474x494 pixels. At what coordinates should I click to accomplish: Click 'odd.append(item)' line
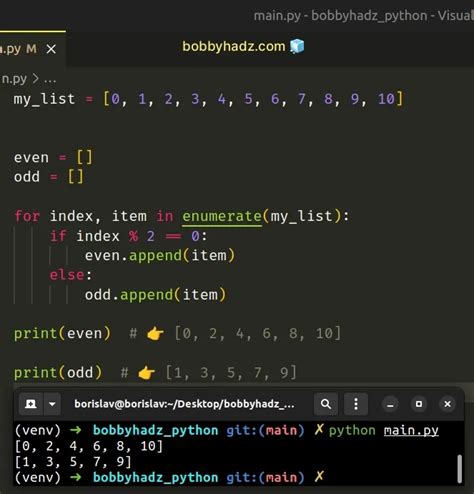pos(155,295)
